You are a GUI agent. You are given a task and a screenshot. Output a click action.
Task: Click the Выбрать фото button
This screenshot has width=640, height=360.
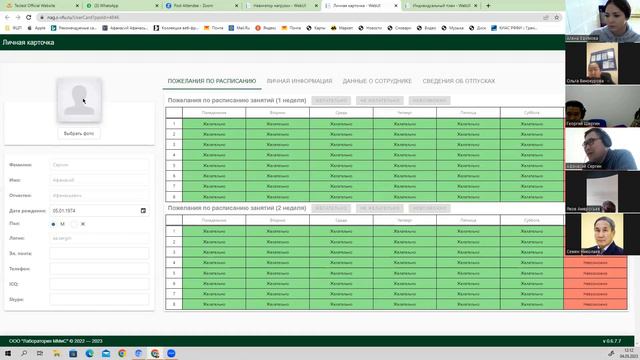pos(79,133)
